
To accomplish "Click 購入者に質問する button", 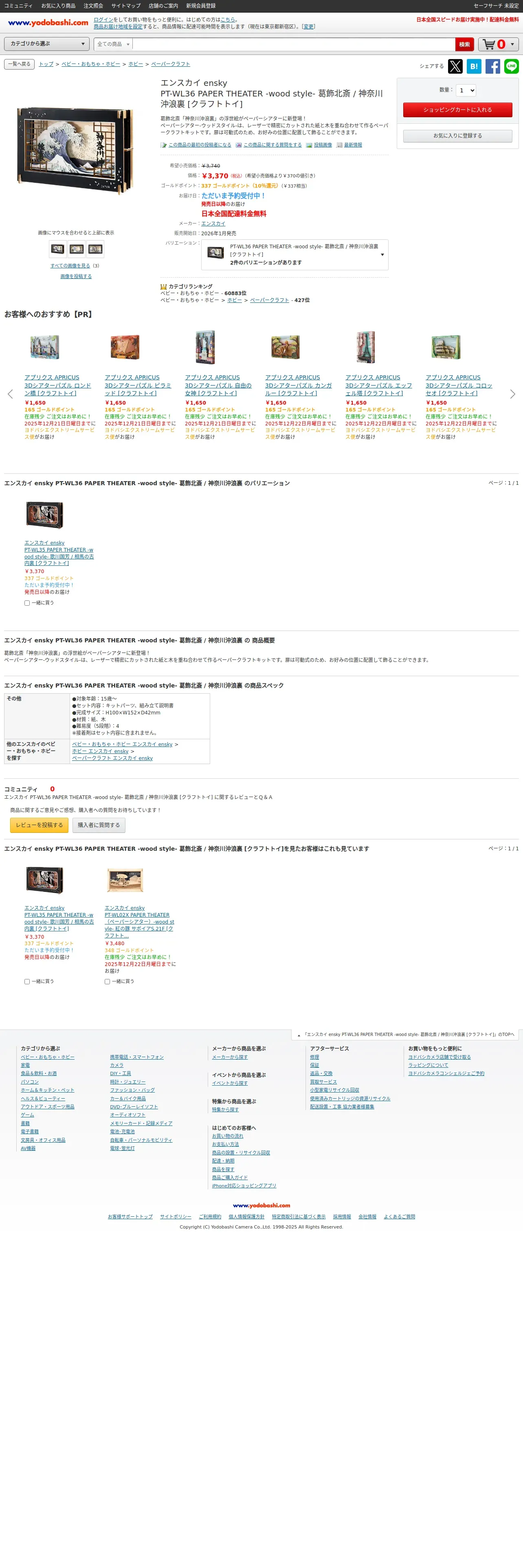I will pyautogui.click(x=99, y=826).
